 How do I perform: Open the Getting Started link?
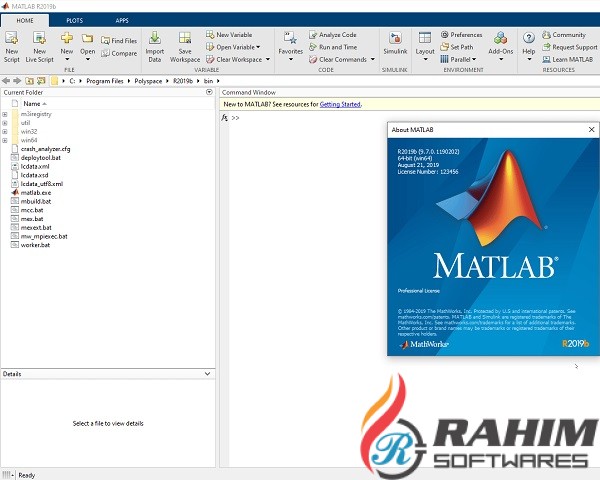pyautogui.click(x=340, y=104)
